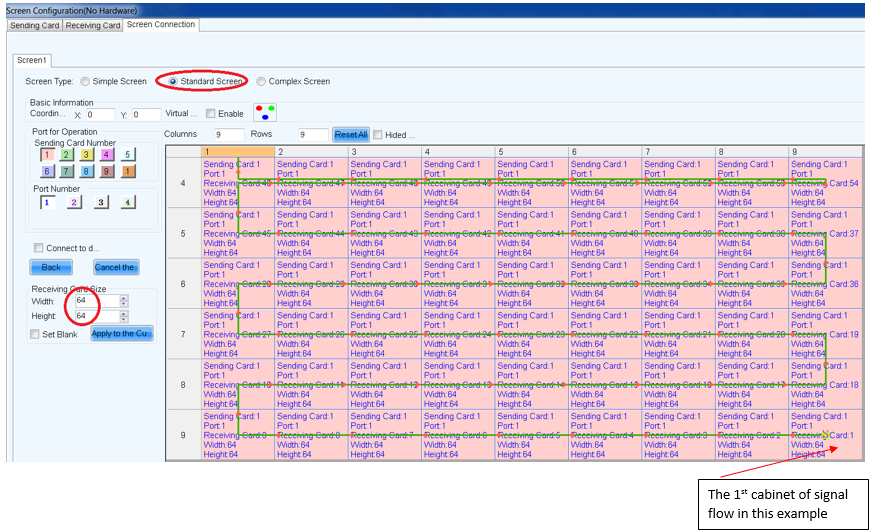Select sending card number 8

(87, 172)
